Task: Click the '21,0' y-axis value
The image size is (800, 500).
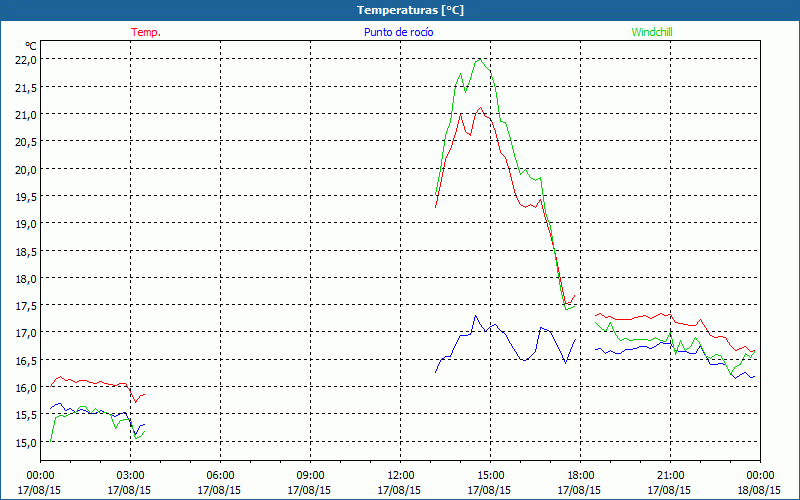Action: tap(28, 114)
